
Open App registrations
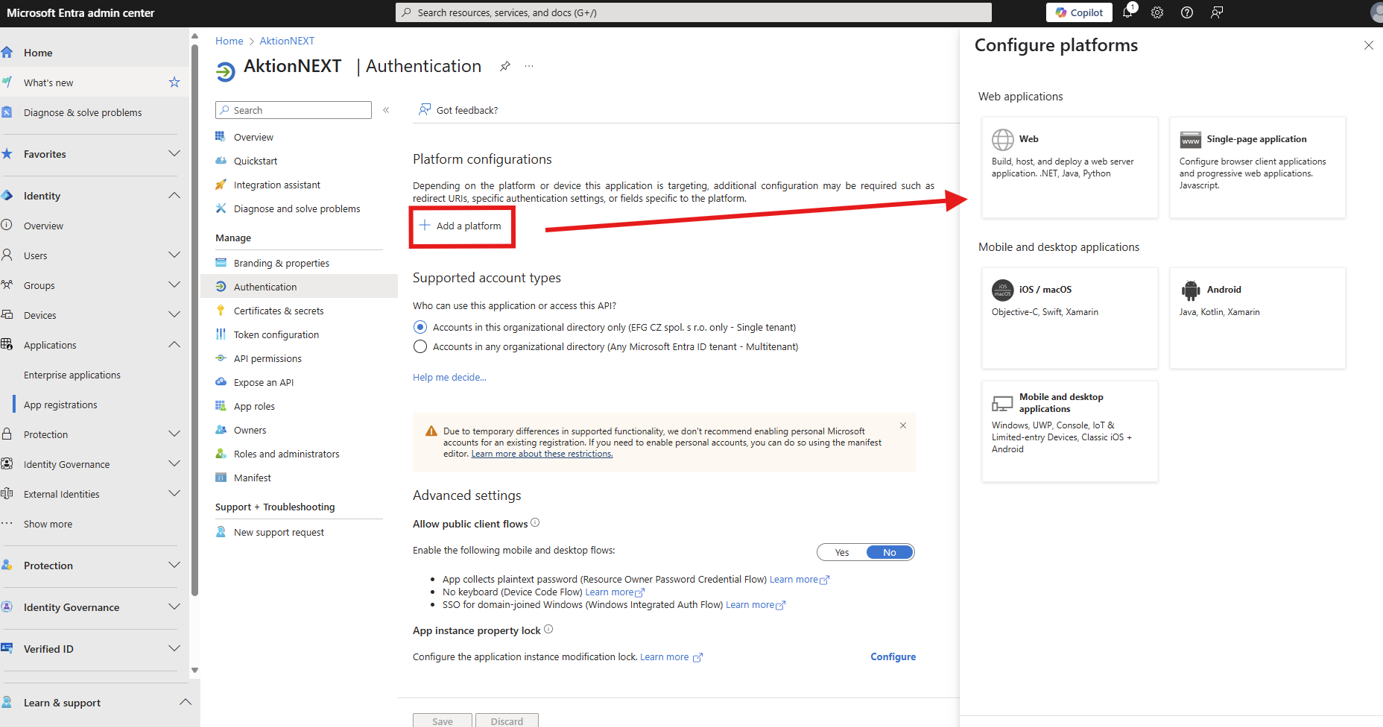point(60,405)
